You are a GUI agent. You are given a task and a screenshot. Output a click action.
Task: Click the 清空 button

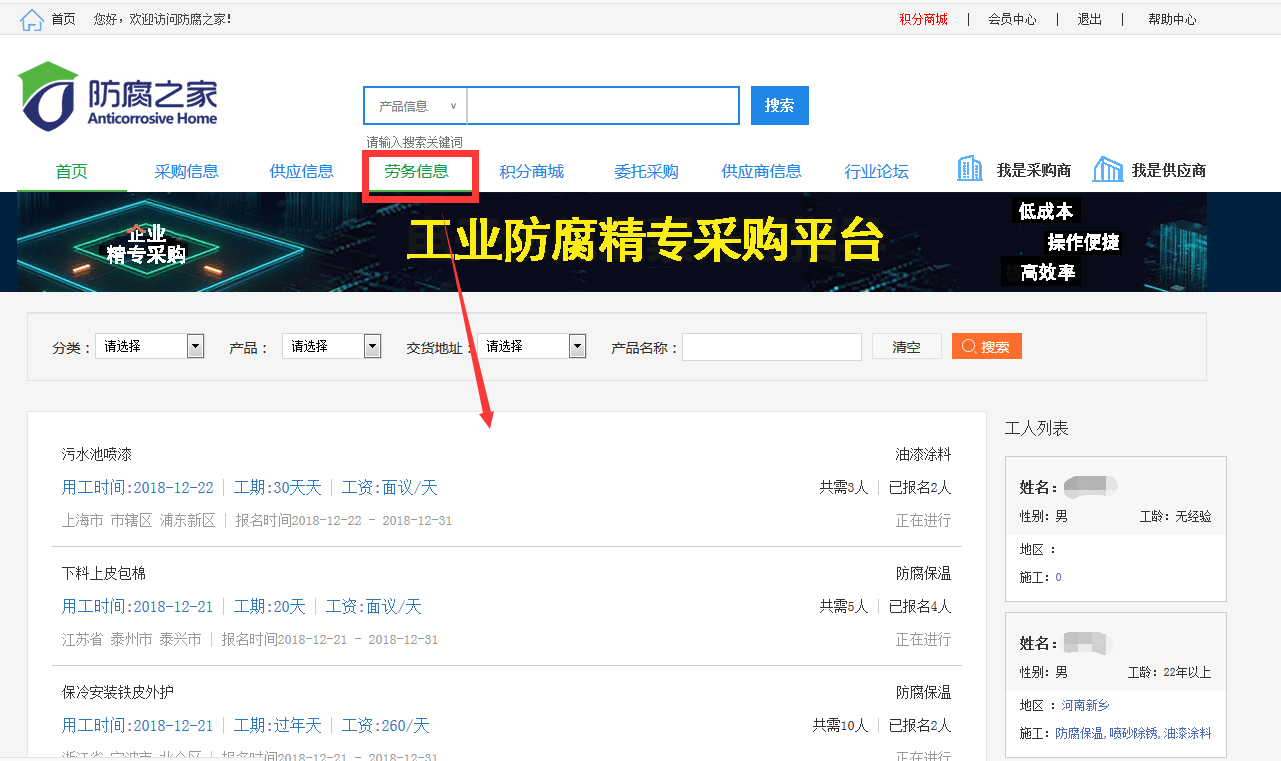(906, 347)
